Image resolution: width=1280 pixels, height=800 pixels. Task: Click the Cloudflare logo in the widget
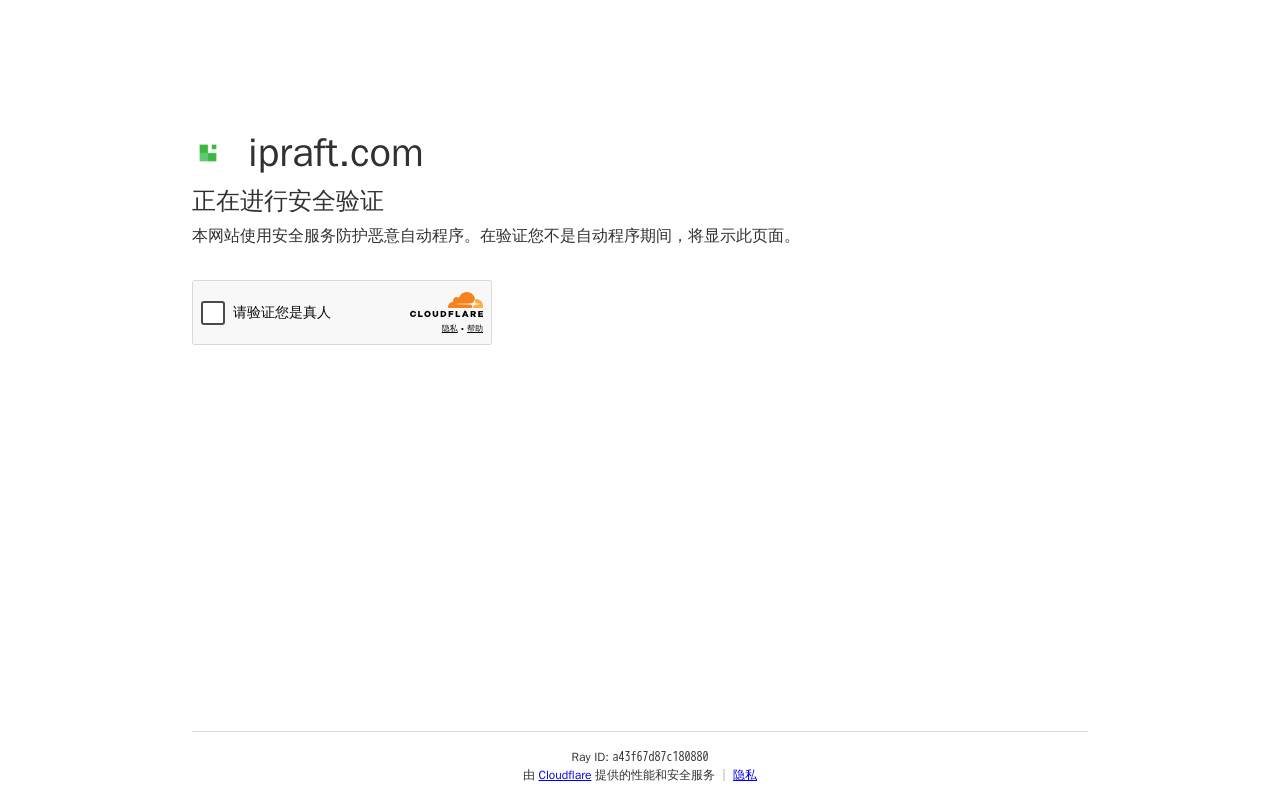click(x=446, y=305)
